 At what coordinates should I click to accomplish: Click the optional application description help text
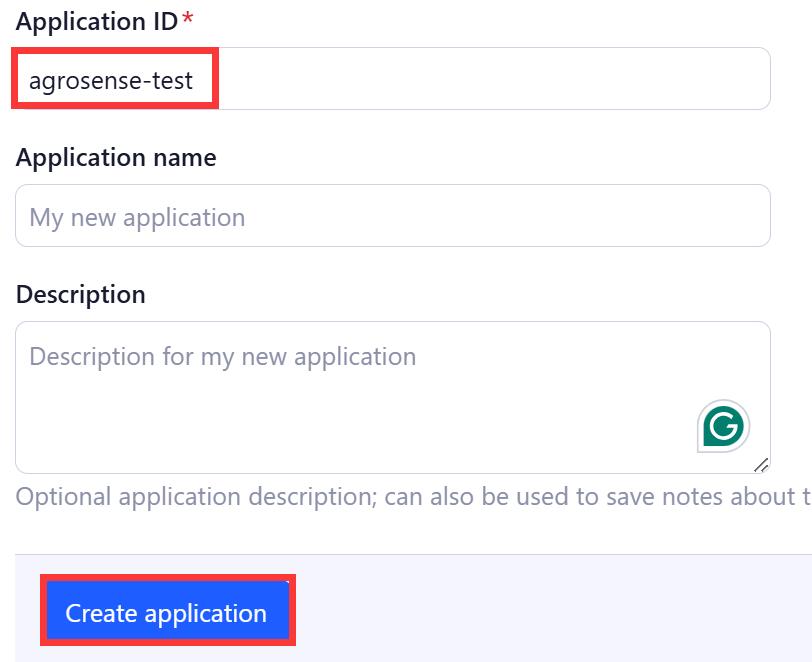tap(413, 496)
